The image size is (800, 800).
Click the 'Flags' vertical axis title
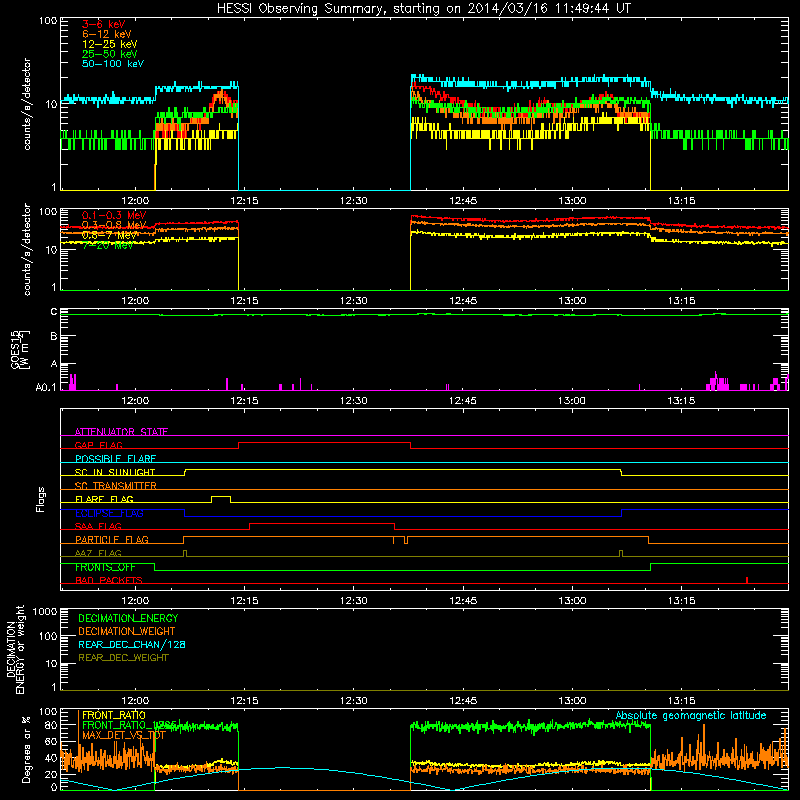coord(40,499)
